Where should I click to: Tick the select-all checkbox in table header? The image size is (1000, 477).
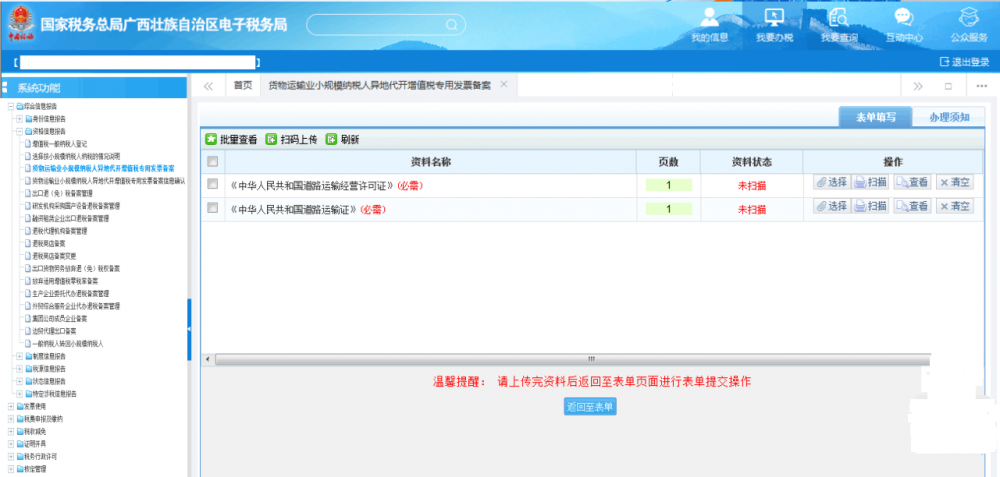click(212, 162)
